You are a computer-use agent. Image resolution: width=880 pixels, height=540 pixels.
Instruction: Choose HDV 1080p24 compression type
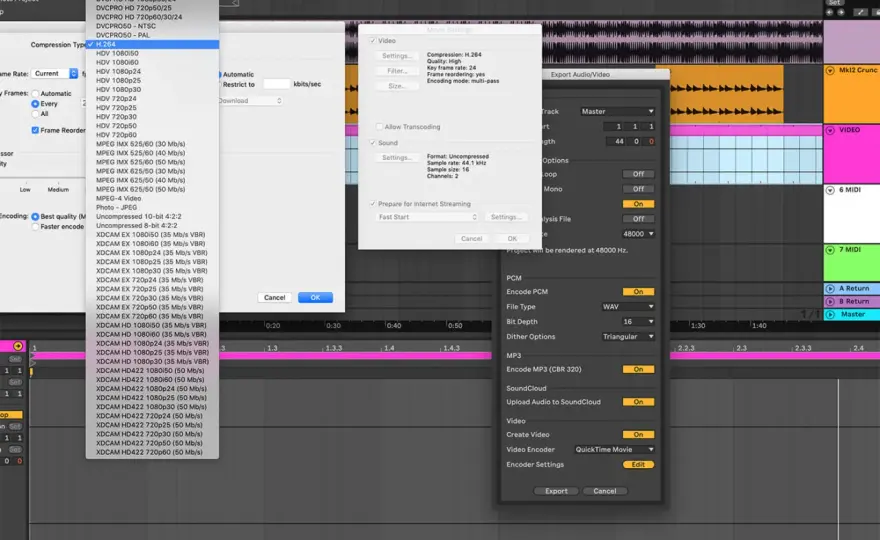[152, 72]
